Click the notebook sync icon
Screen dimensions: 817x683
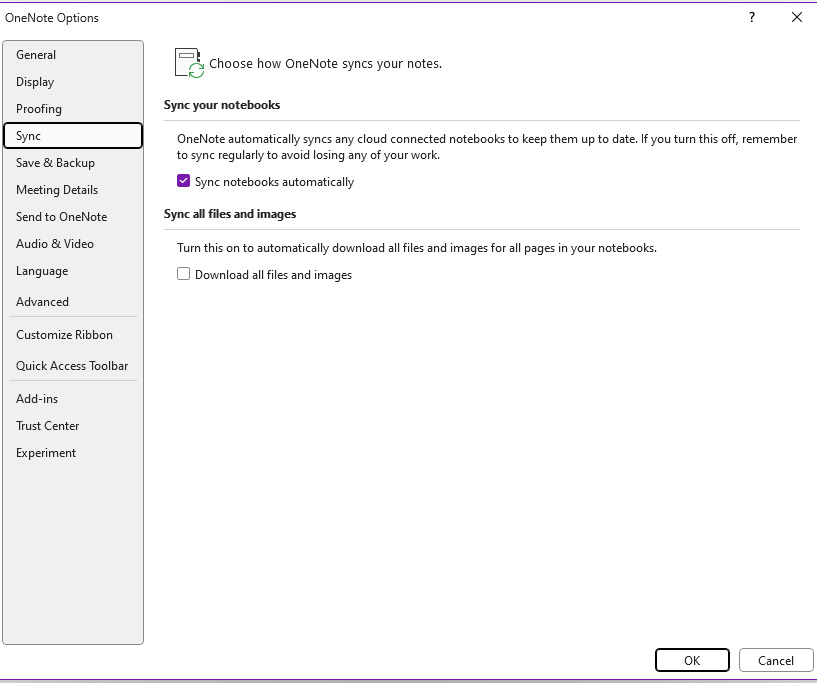point(189,63)
